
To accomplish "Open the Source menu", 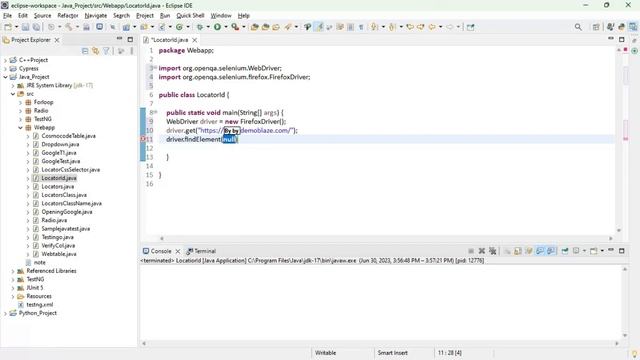I will click(42, 16).
